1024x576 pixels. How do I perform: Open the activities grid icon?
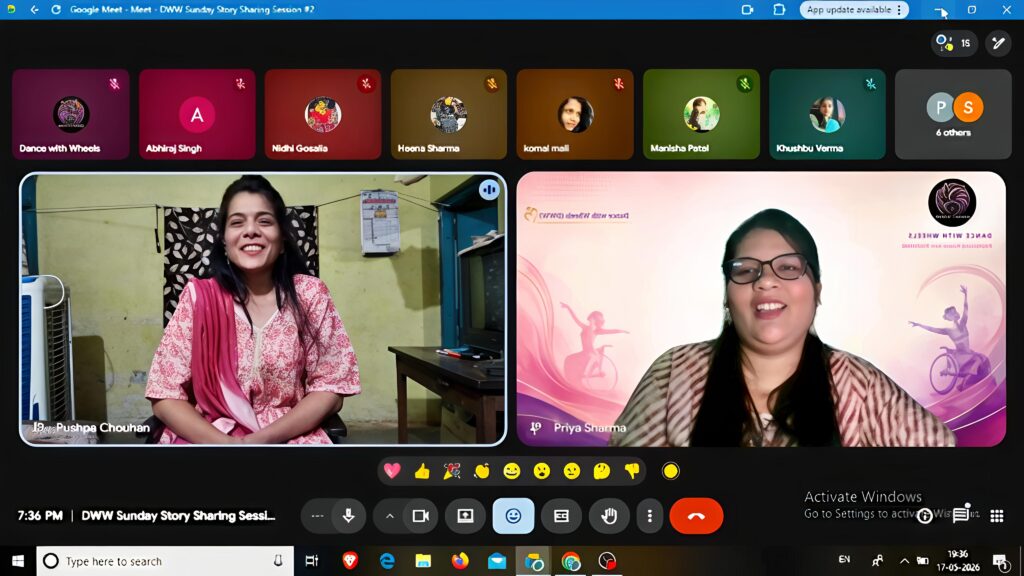[997, 516]
